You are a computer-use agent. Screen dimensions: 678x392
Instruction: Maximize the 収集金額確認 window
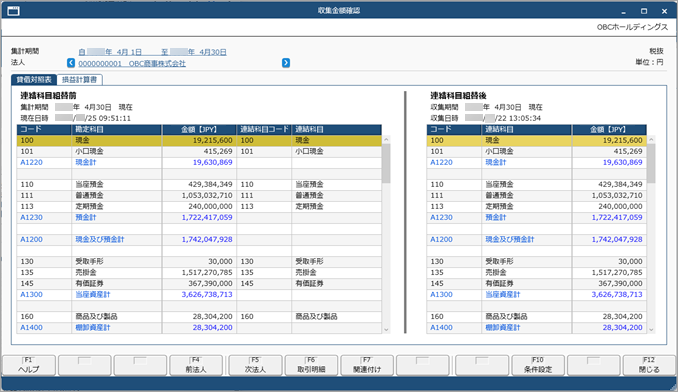pos(644,11)
